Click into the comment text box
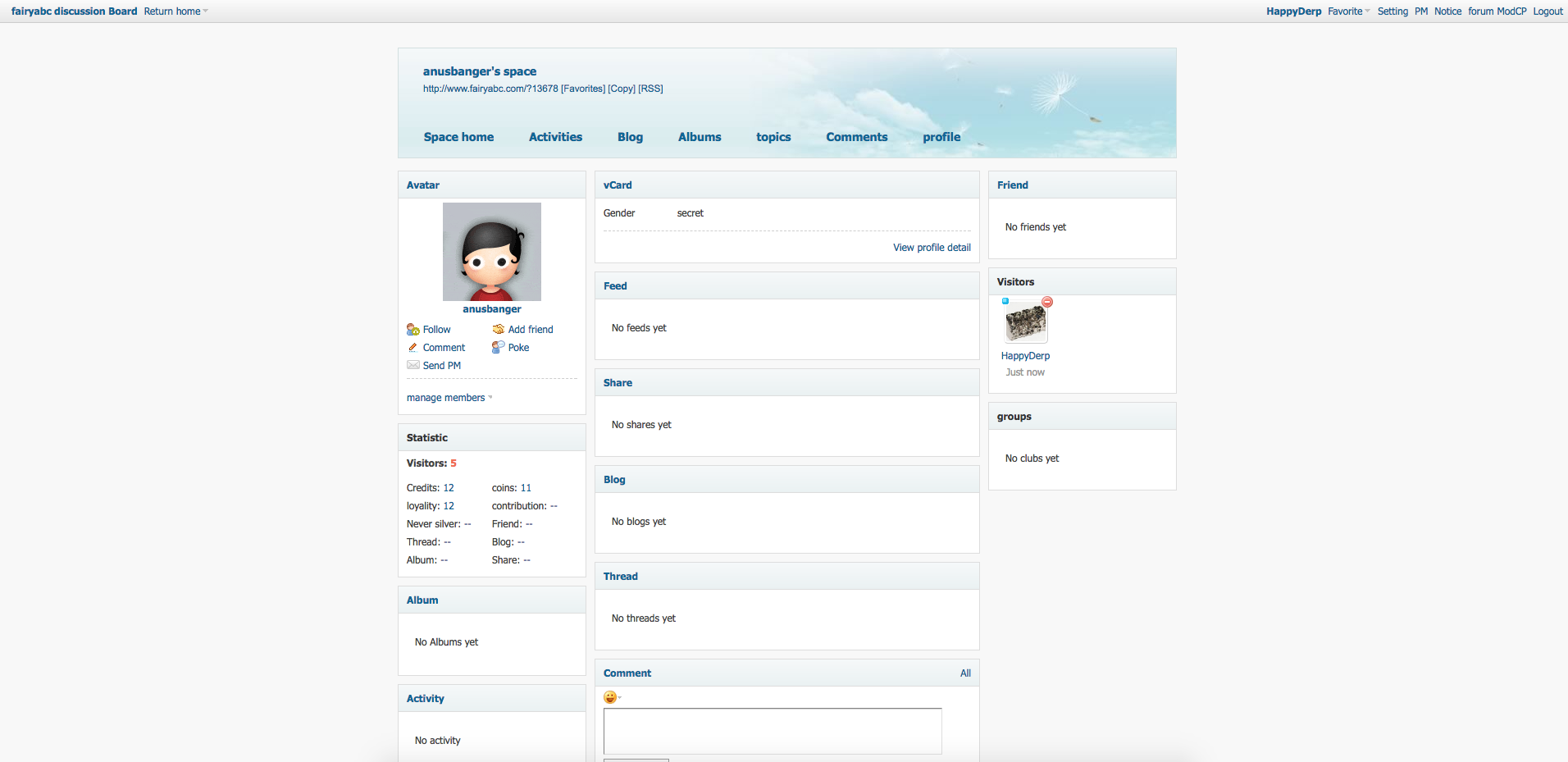This screenshot has height=762, width=1568. point(772,731)
